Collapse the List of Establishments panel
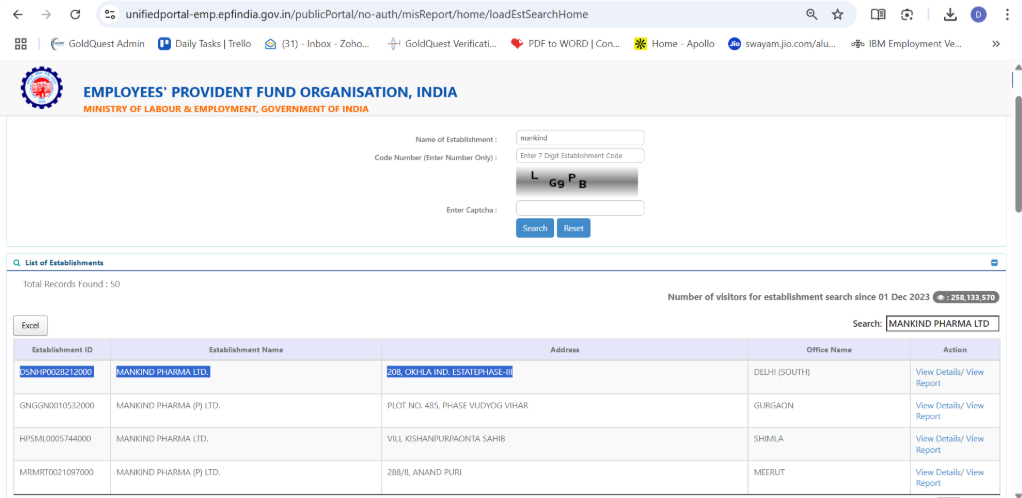Viewport: 1022px width, 498px height. pyautogui.click(x=994, y=263)
